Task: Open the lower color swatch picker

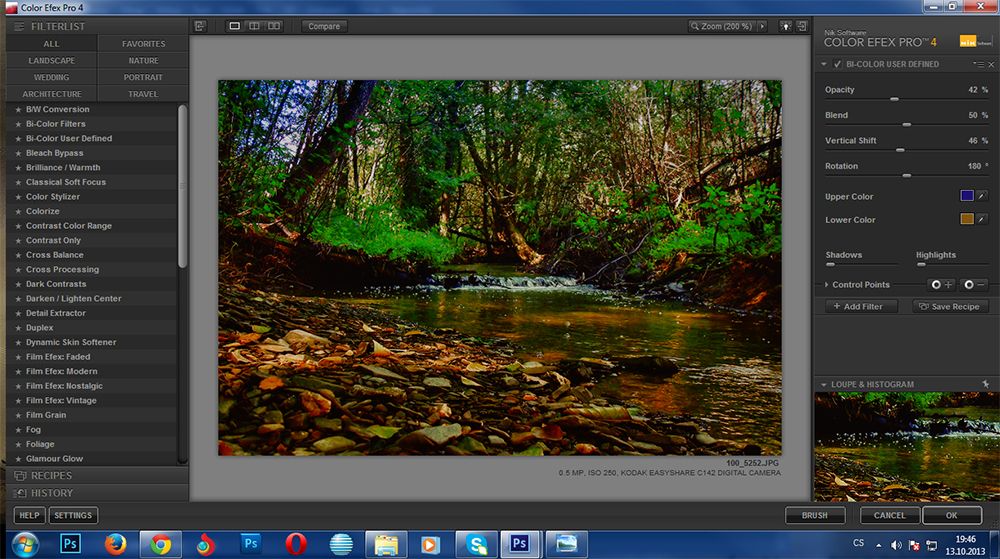Action: coord(966,219)
